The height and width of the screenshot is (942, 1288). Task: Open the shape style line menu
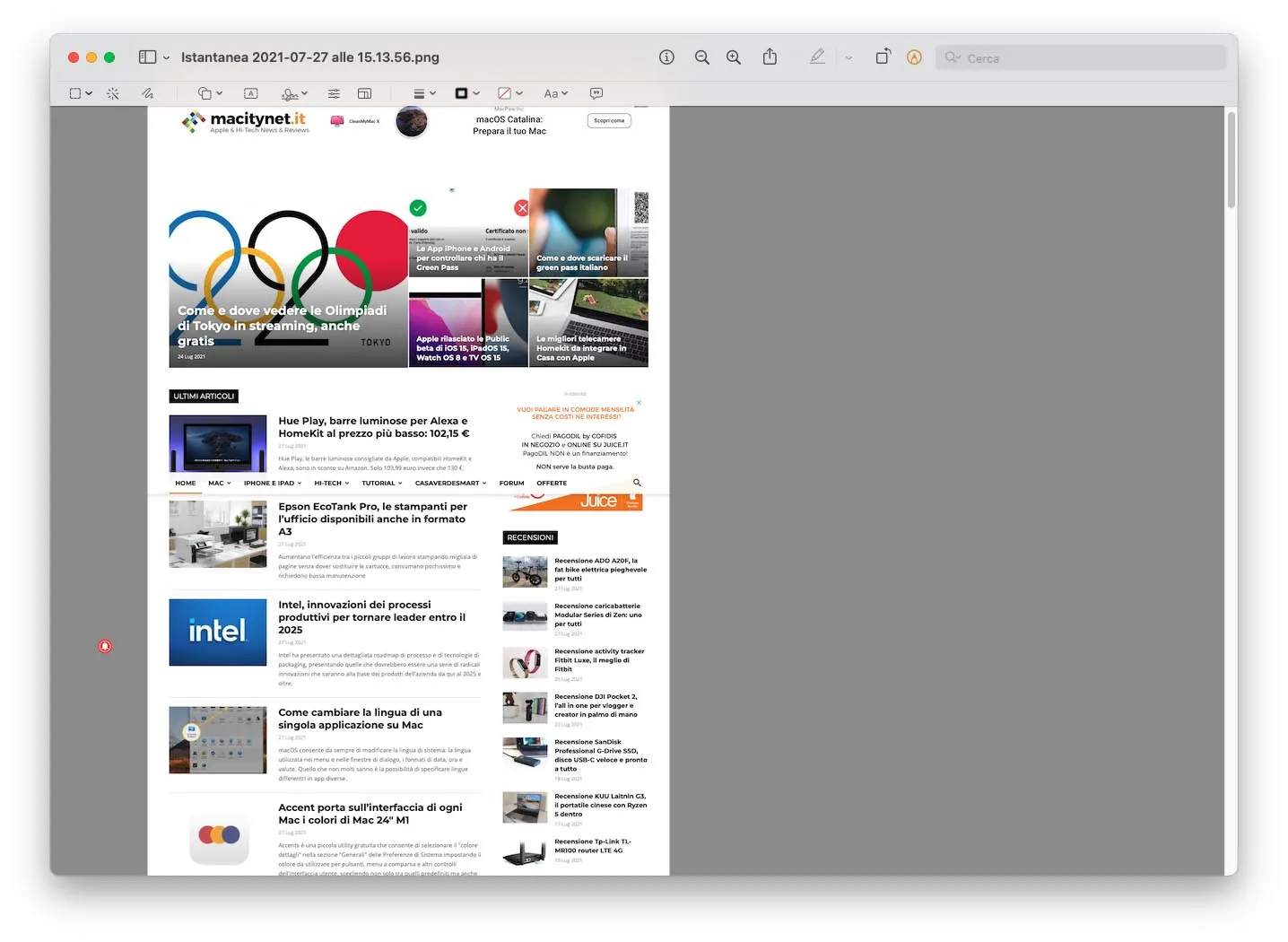coord(423,92)
